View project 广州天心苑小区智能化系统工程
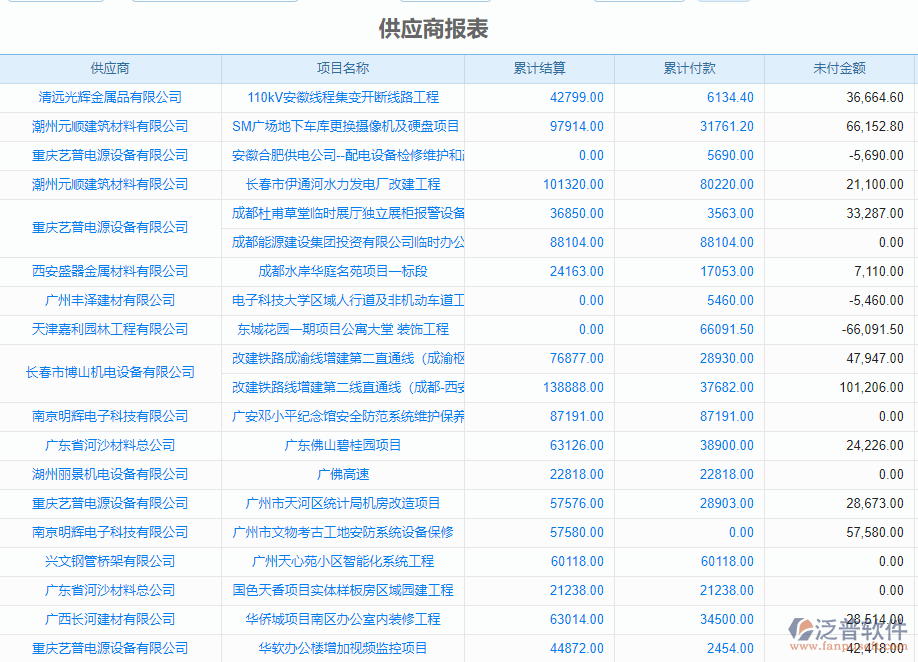 (x=342, y=561)
